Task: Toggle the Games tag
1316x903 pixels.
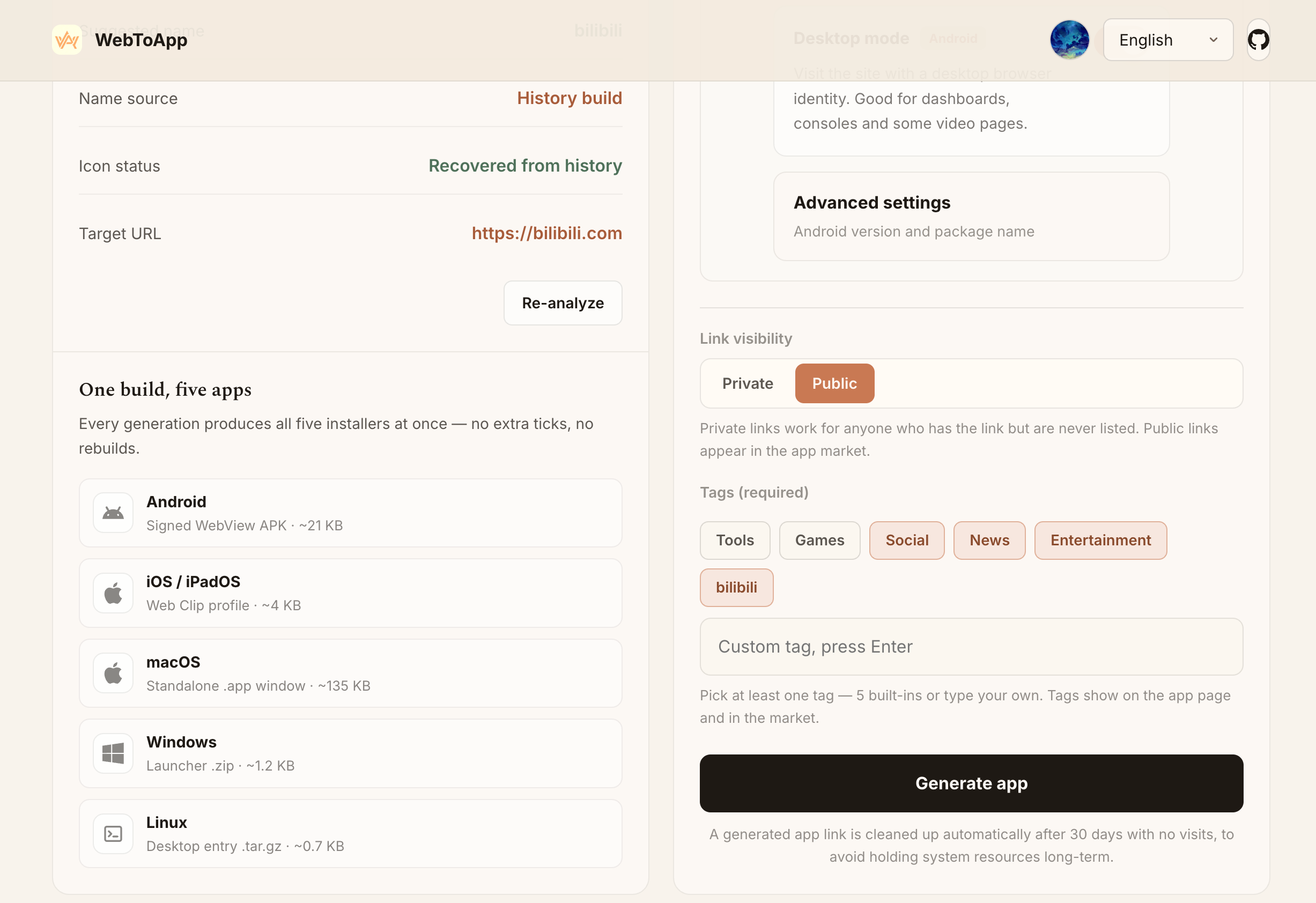Action: [x=819, y=540]
